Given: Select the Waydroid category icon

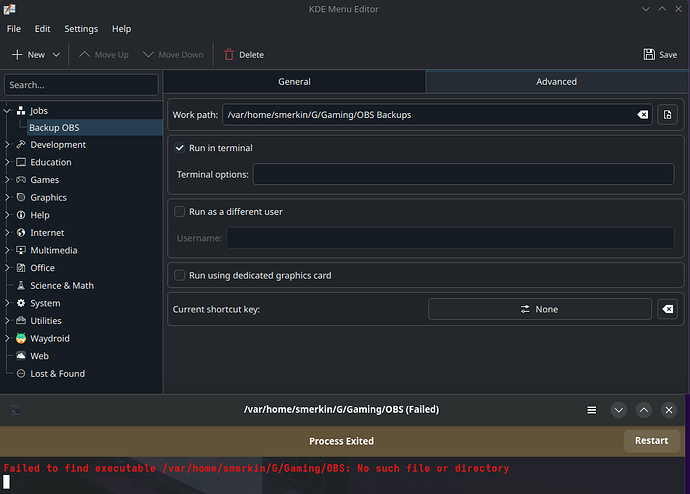Looking at the screenshot, I should coord(21,338).
